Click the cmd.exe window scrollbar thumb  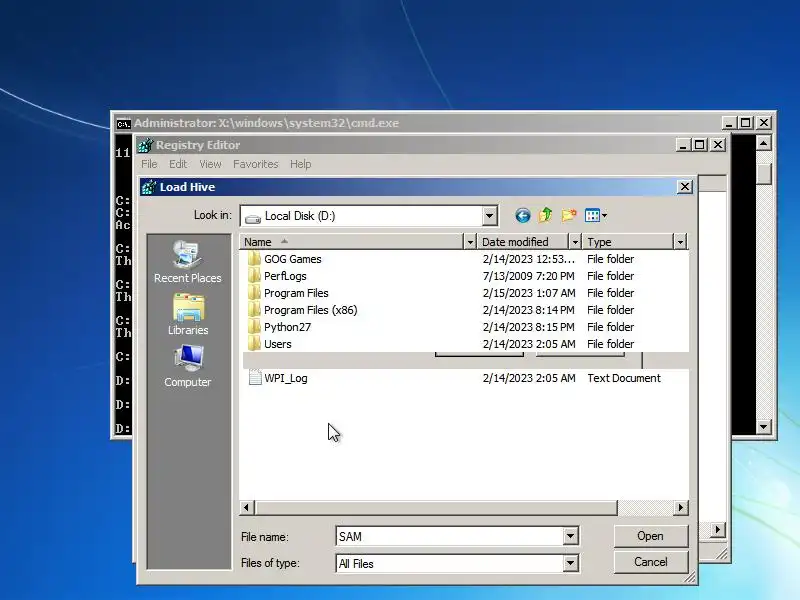(764, 173)
